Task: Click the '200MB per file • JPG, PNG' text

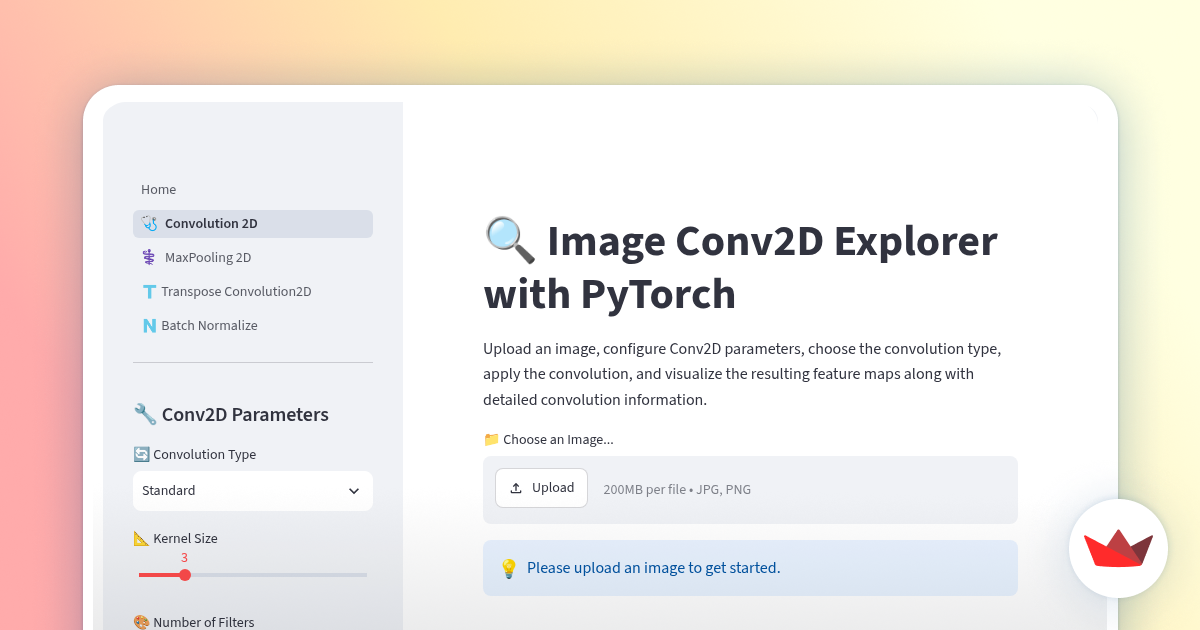Action: pos(677,490)
